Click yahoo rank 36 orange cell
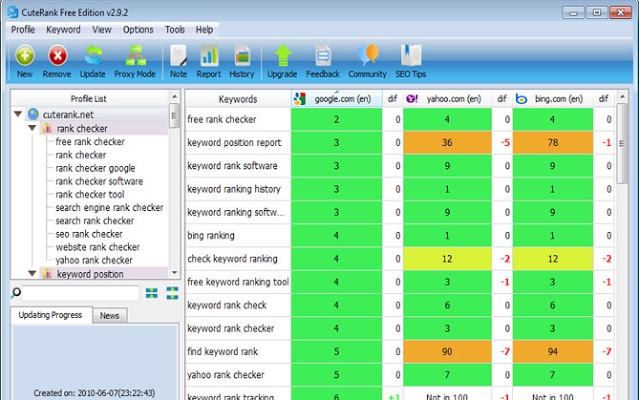This screenshot has height=400, width=640. 447,142
